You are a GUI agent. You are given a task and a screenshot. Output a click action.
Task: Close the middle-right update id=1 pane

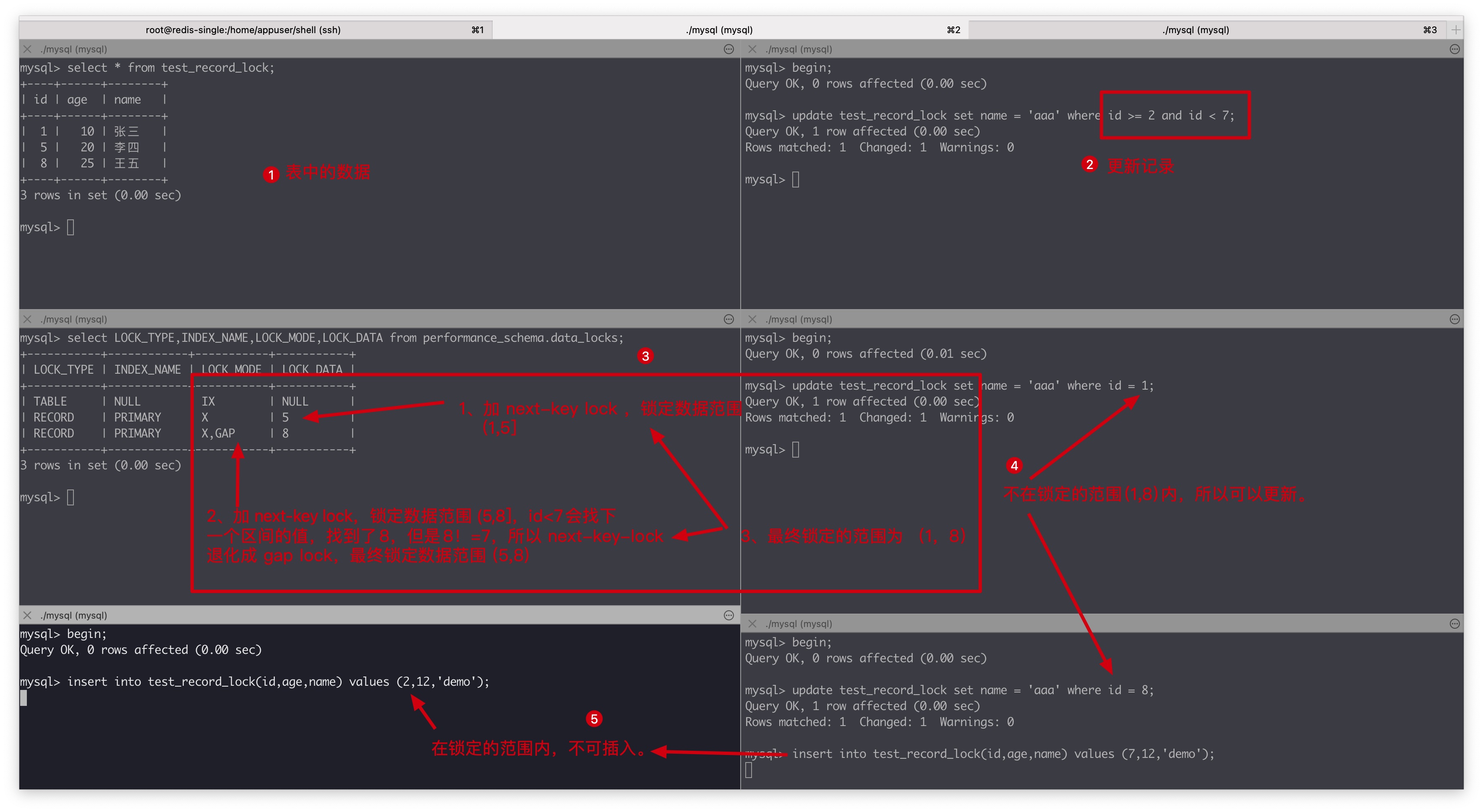click(x=752, y=320)
